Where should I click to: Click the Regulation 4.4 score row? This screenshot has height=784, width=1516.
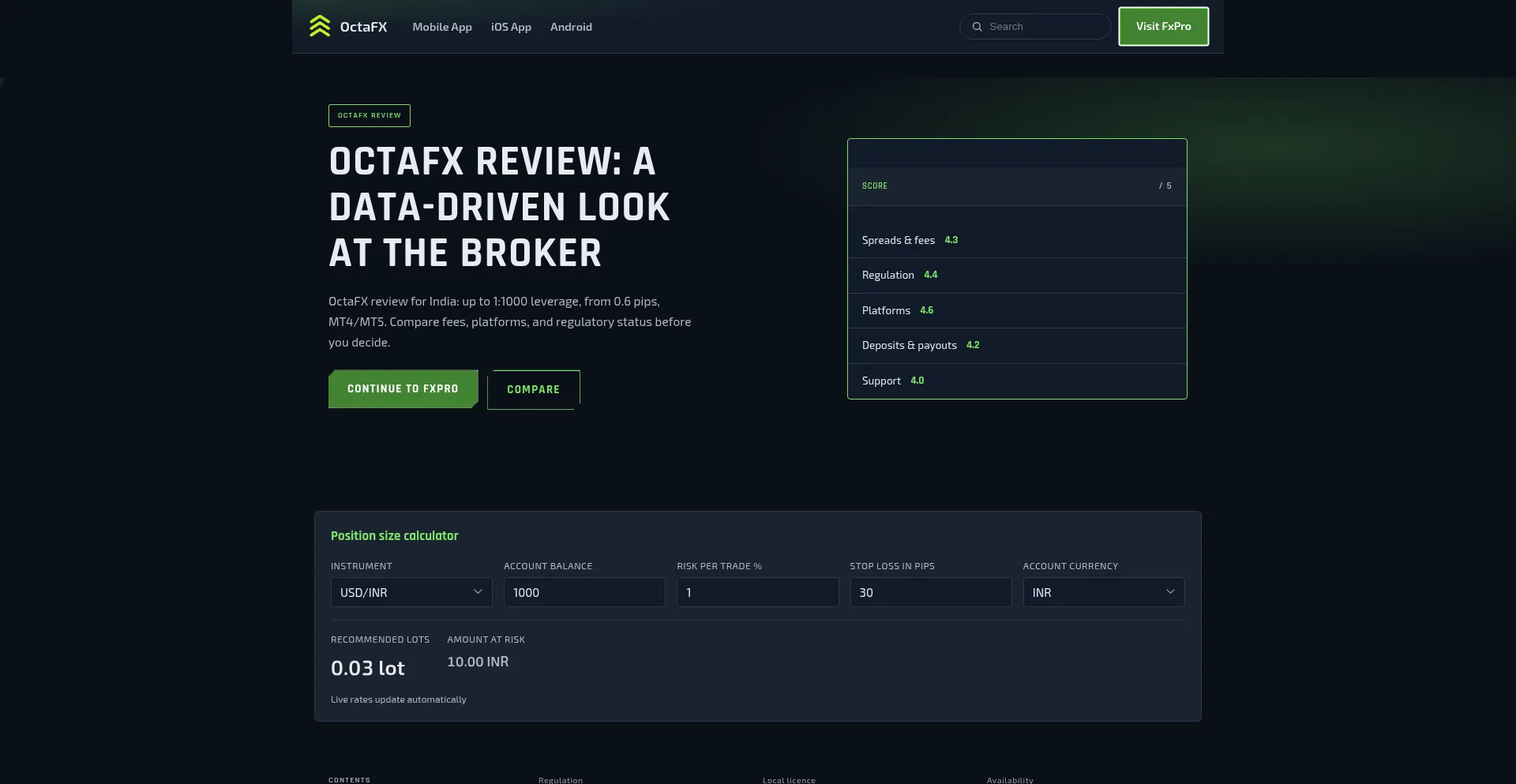pos(1017,276)
